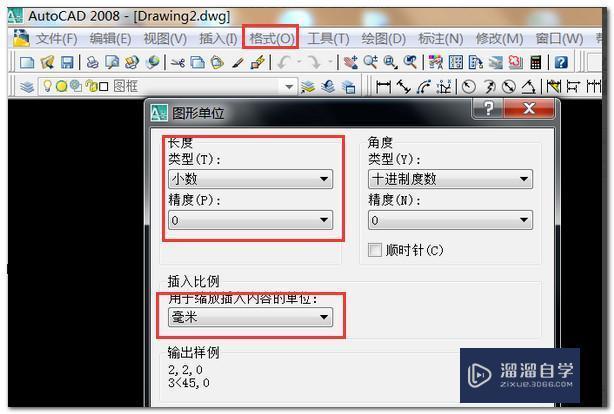Select the Zoom Realtime magnifier icon
The width and height of the screenshot is (614, 414).
370,62
